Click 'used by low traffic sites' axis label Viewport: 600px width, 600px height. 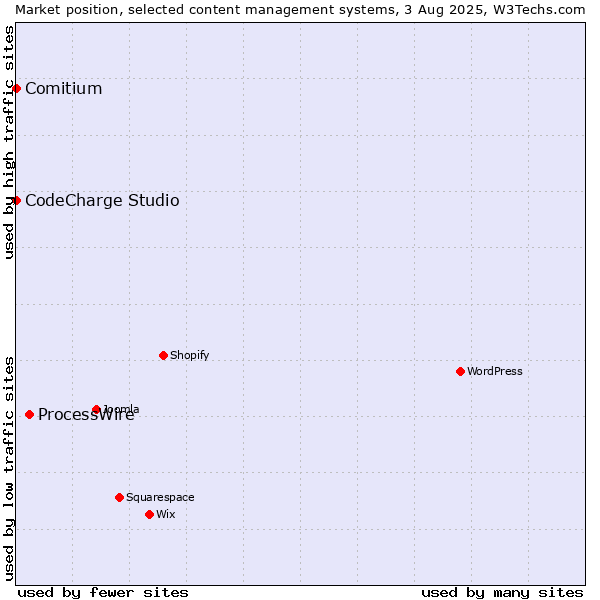(9, 469)
